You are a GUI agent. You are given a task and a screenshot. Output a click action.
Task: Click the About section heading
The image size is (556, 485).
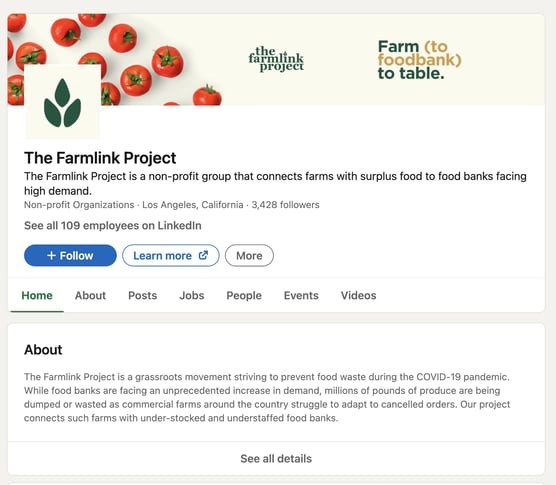43,350
